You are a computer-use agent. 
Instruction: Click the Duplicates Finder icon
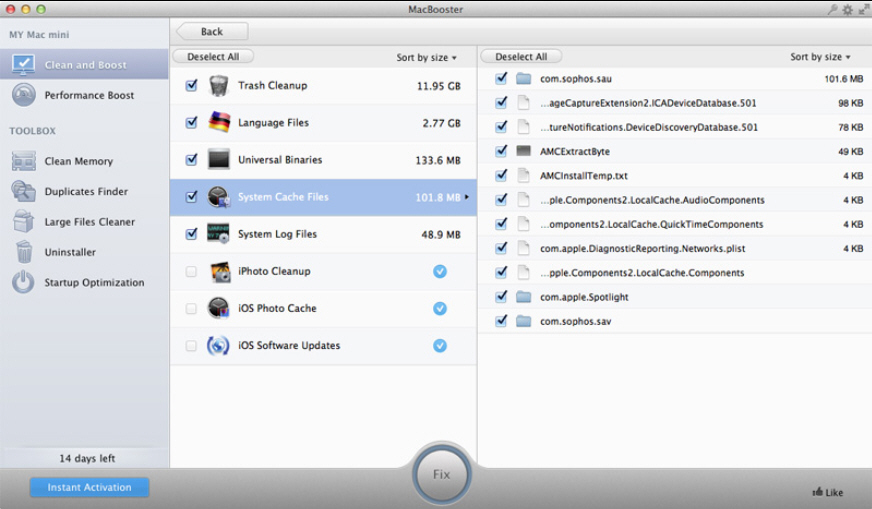pos(23,191)
